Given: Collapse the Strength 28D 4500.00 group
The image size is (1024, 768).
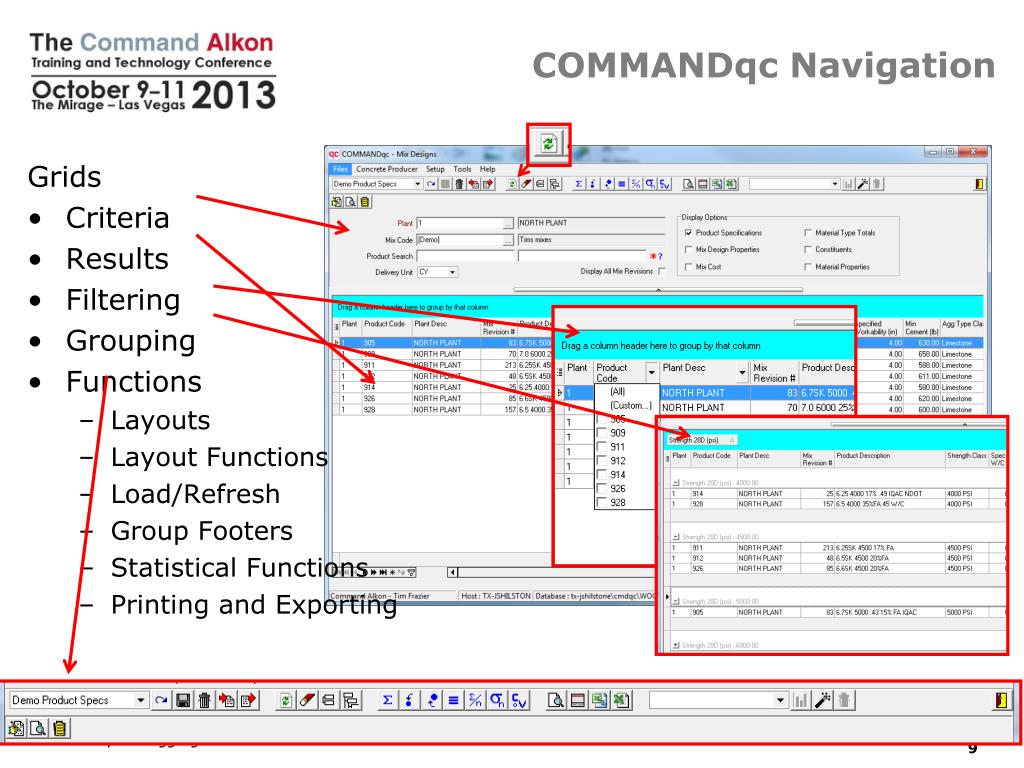Looking at the screenshot, I should coord(676,537).
